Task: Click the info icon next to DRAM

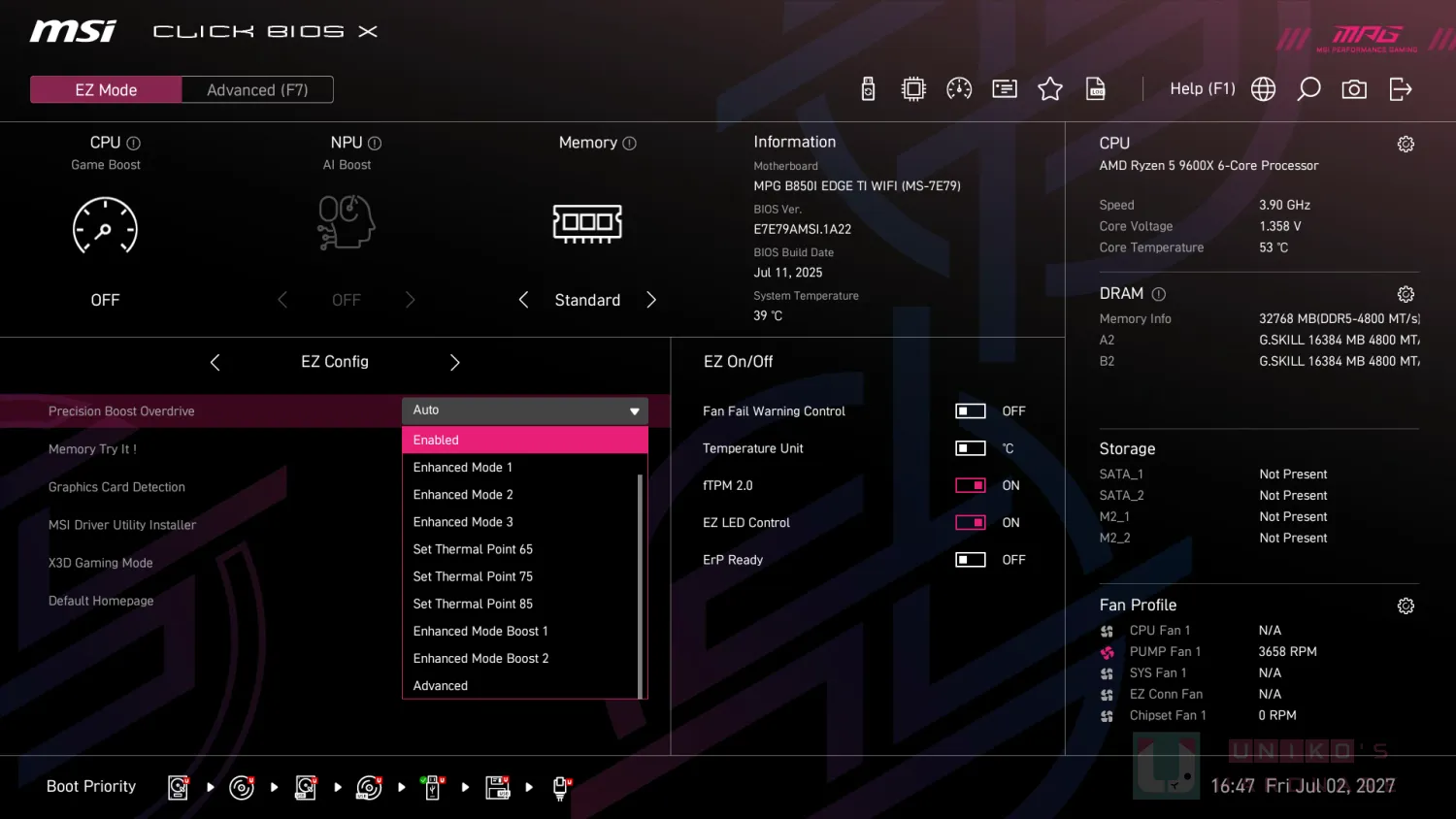Action: [x=1158, y=294]
